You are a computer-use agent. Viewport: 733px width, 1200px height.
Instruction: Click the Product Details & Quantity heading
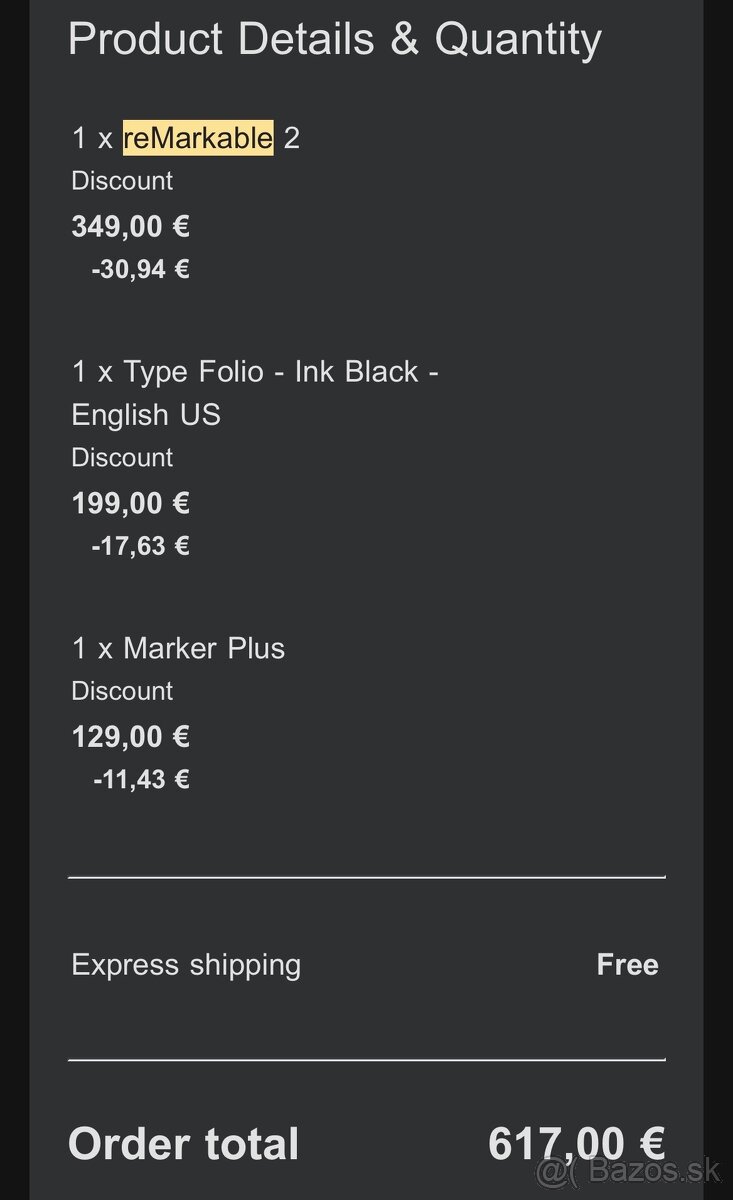click(x=335, y=40)
